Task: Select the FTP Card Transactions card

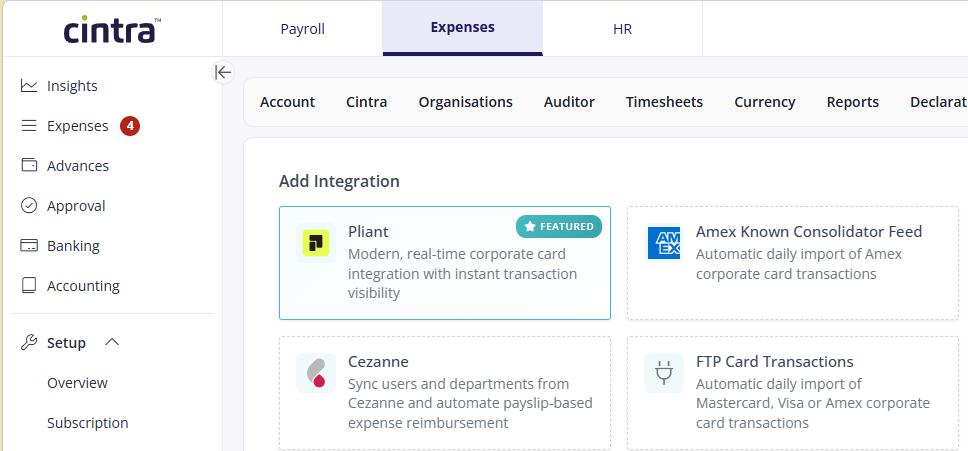Action: [793, 393]
